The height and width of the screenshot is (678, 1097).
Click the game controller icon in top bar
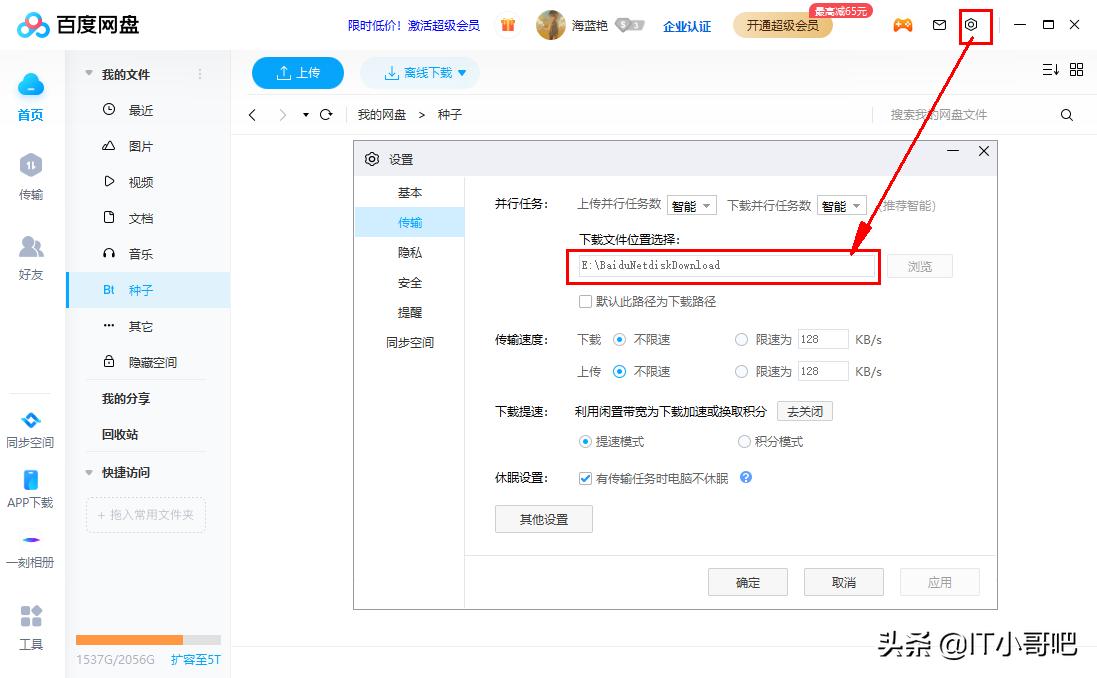[x=903, y=25]
